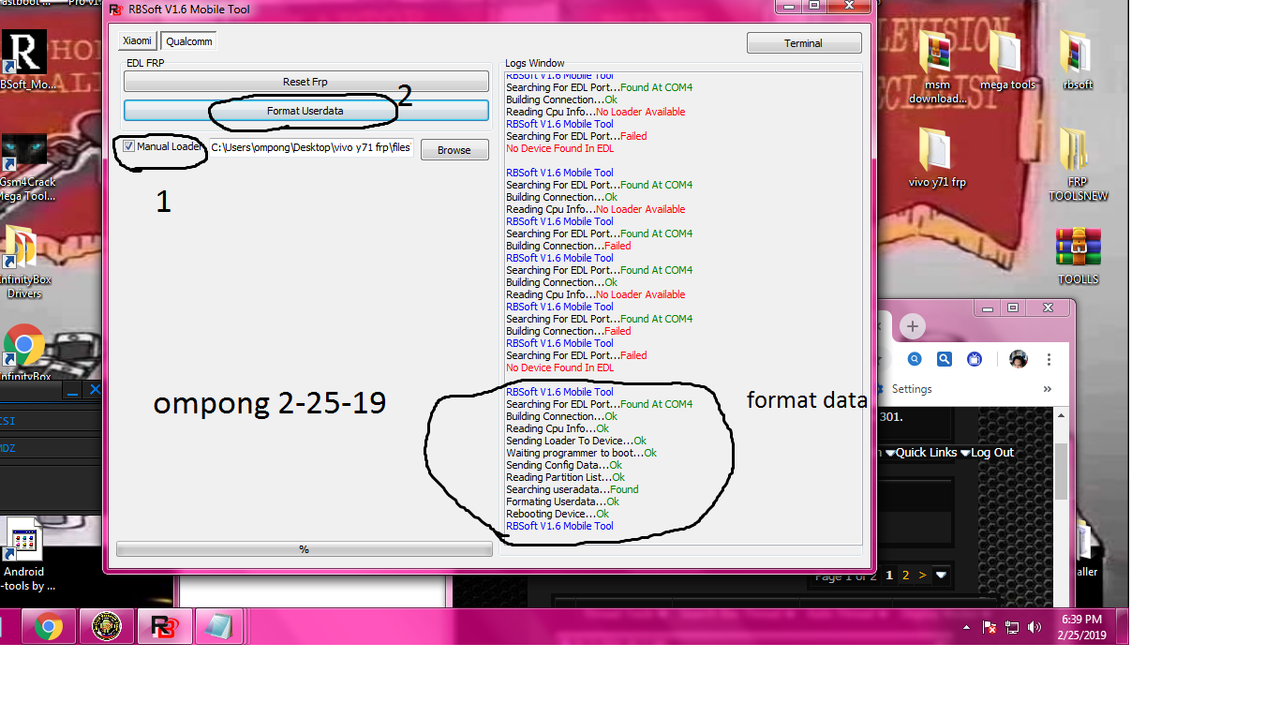The image size is (1280, 720).
Task: Click the first blue magnifier extension in Chrome
Action: (x=915, y=359)
